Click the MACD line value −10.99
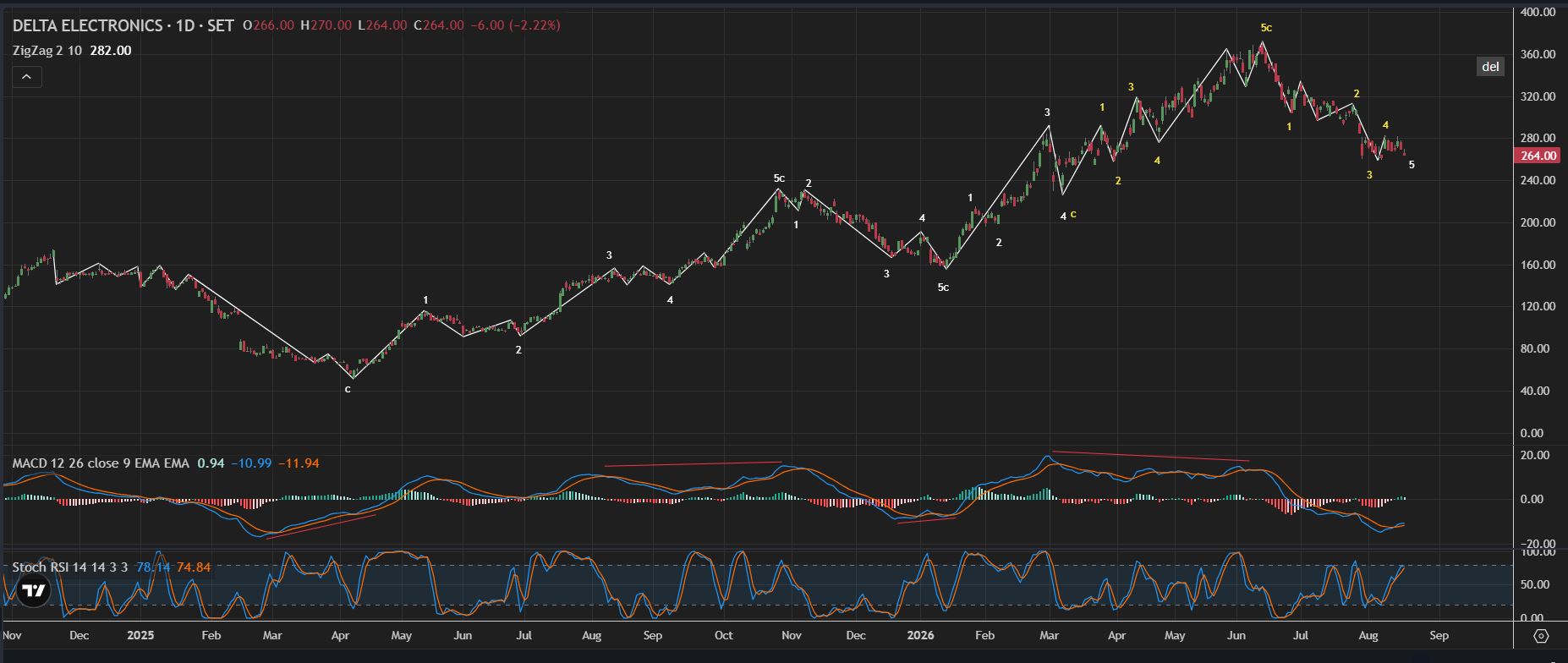1568x663 pixels. click(253, 463)
